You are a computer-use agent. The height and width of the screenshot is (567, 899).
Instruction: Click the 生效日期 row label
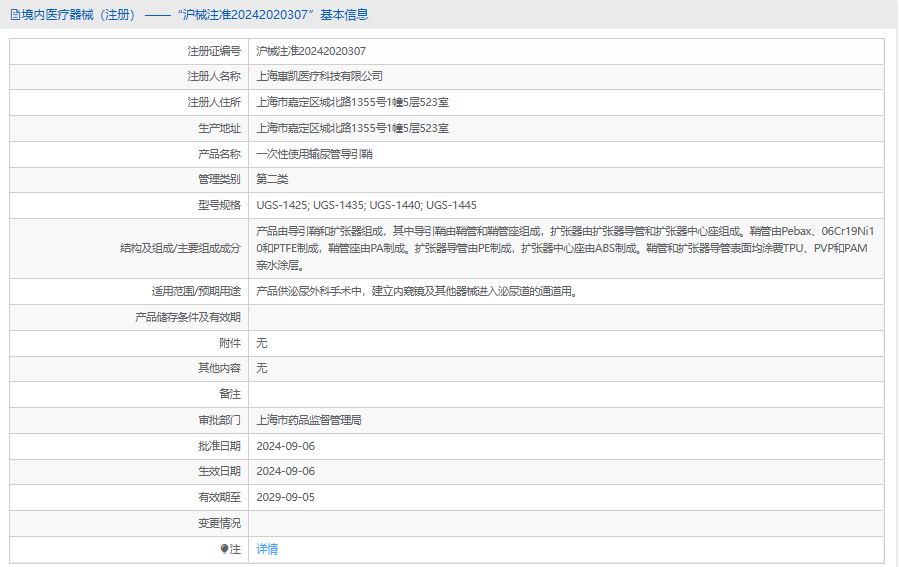(220, 471)
